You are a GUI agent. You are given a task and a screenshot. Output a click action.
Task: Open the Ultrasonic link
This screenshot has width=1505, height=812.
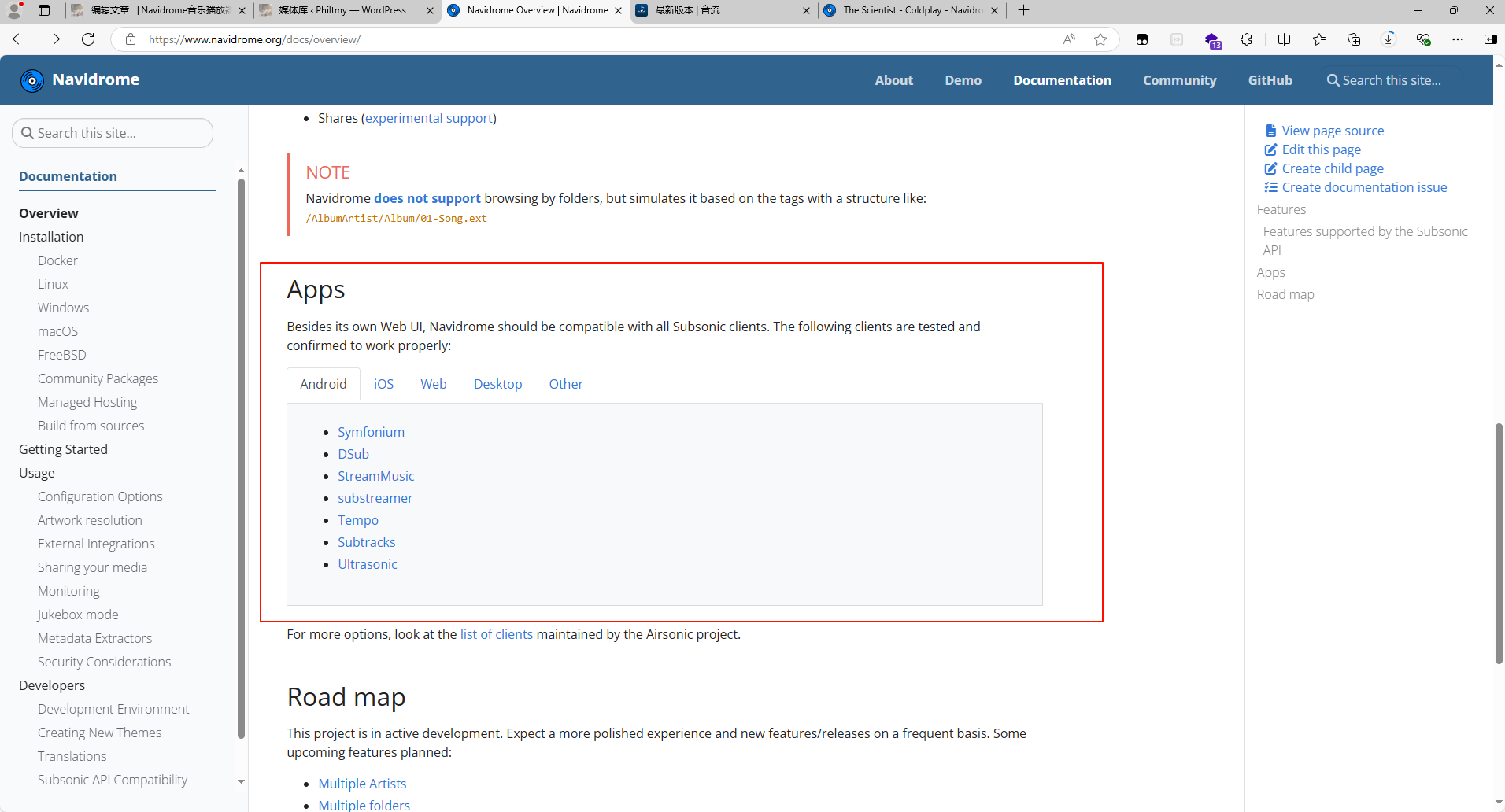click(368, 564)
